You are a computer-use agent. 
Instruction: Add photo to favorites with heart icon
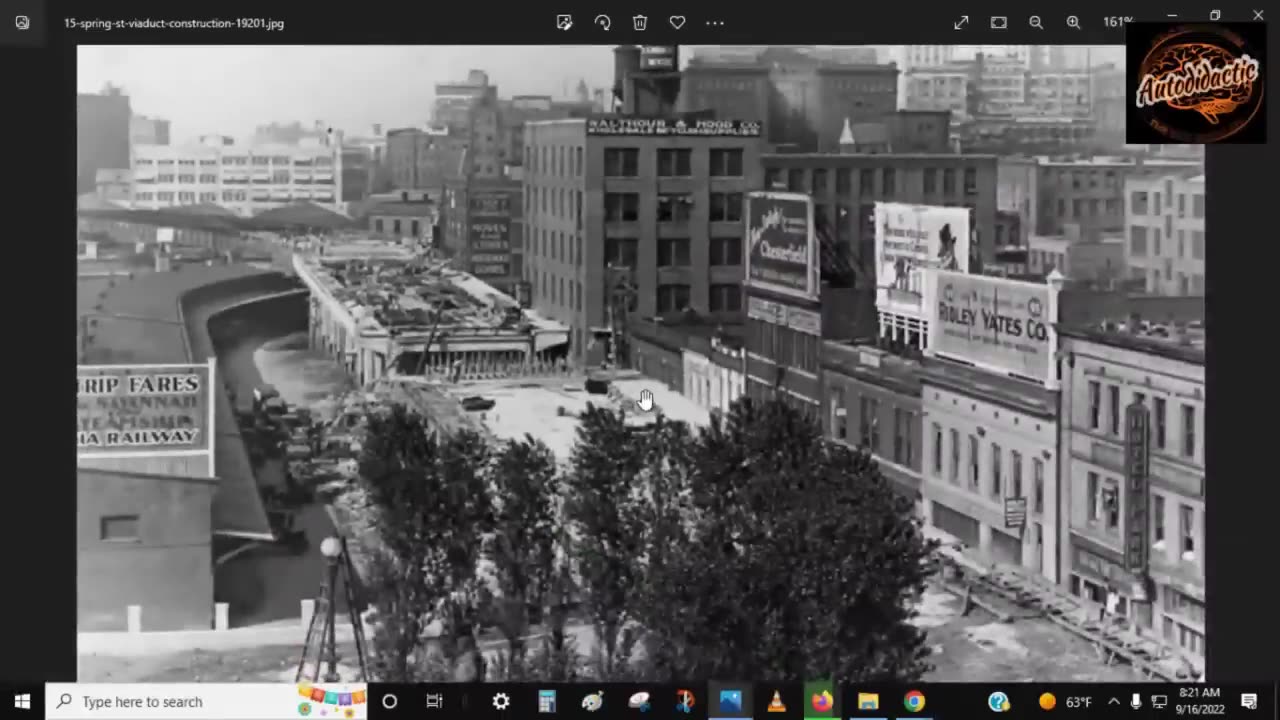677,22
